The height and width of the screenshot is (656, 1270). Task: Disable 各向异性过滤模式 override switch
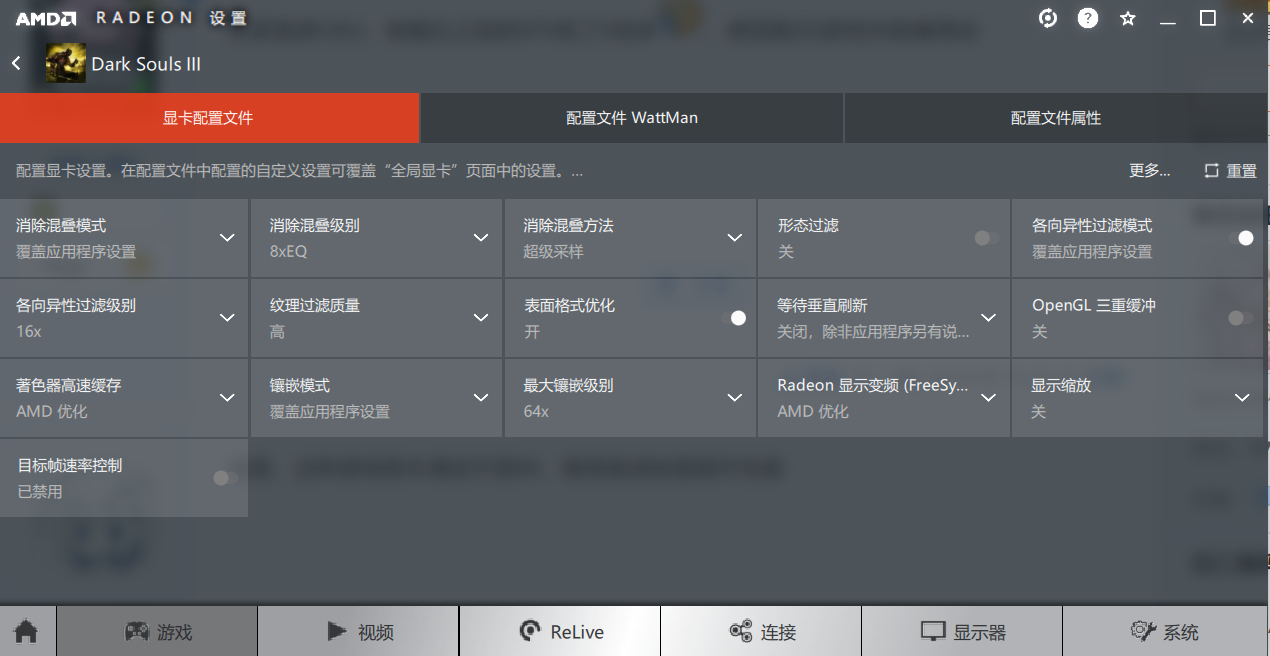(1241, 238)
